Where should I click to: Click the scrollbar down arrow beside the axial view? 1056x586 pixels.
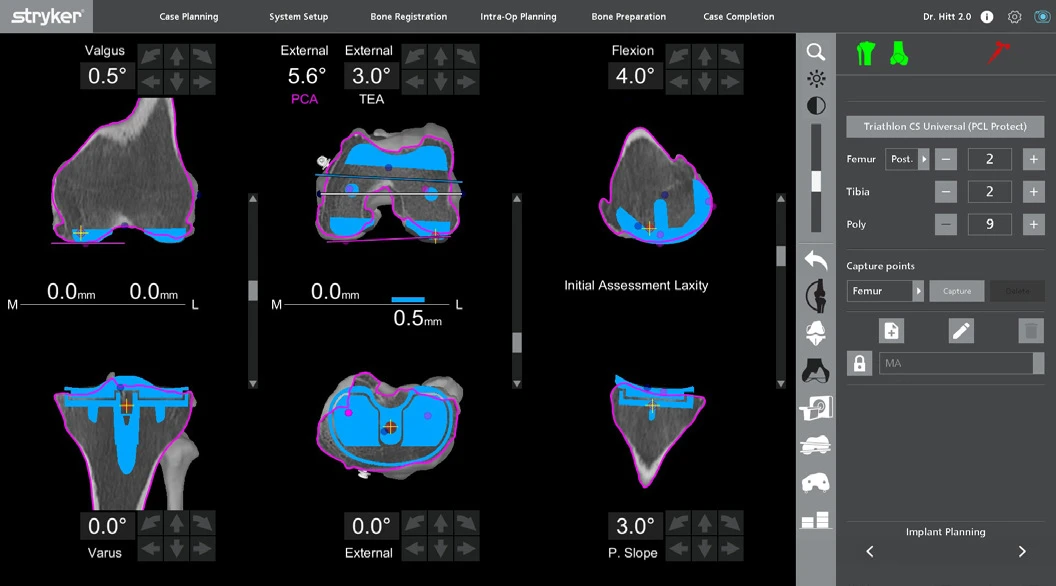(517, 384)
